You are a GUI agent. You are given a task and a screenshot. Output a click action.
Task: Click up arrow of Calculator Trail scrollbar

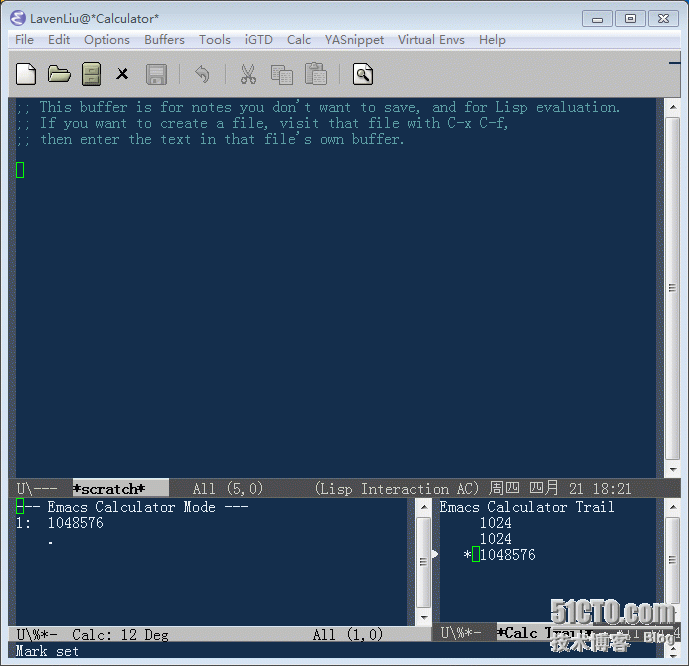[x=673, y=507]
